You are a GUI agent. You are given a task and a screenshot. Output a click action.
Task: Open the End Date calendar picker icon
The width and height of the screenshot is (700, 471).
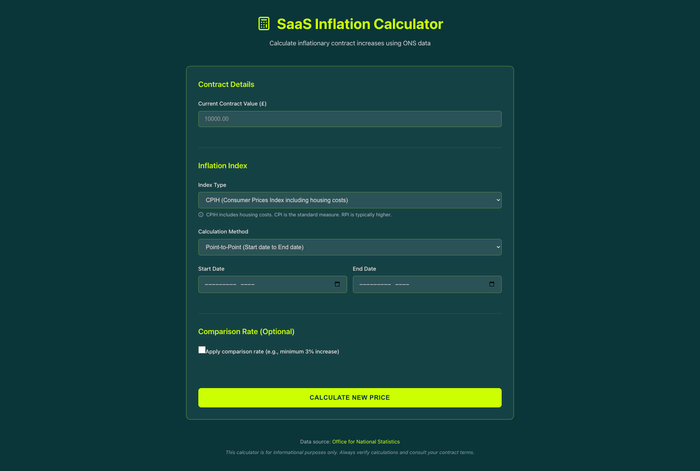(x=492, y=284)
